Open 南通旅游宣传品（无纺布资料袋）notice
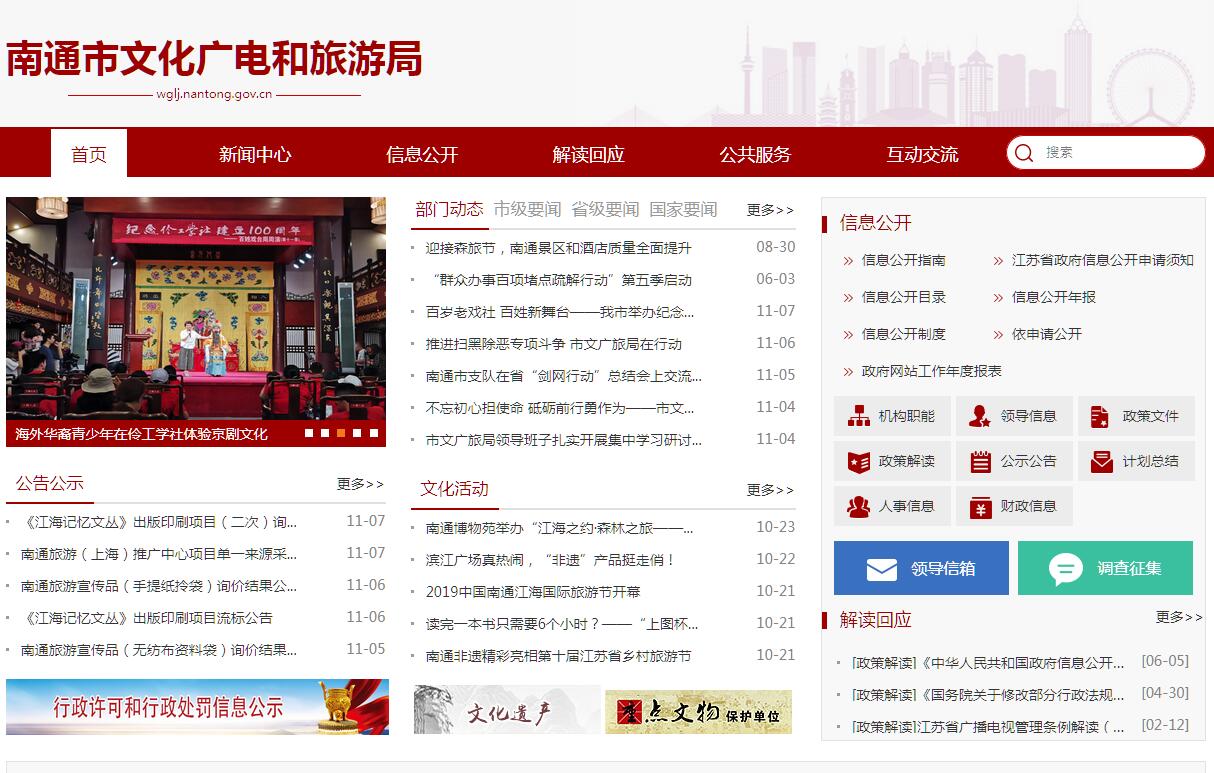The height and width of the screenshot is (773, 1214). [x=159, y=650]
